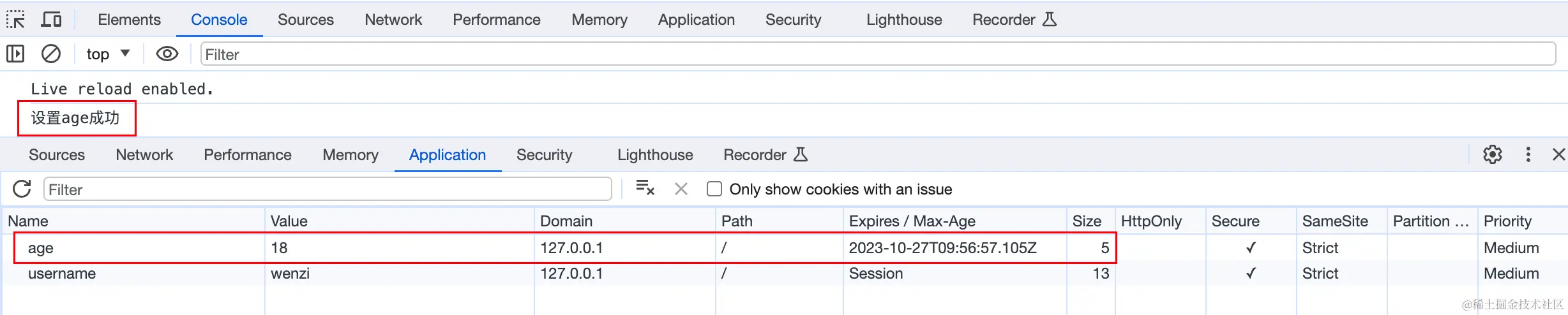
Task: Switch to the Elements tab
Action: click(129, 20)
